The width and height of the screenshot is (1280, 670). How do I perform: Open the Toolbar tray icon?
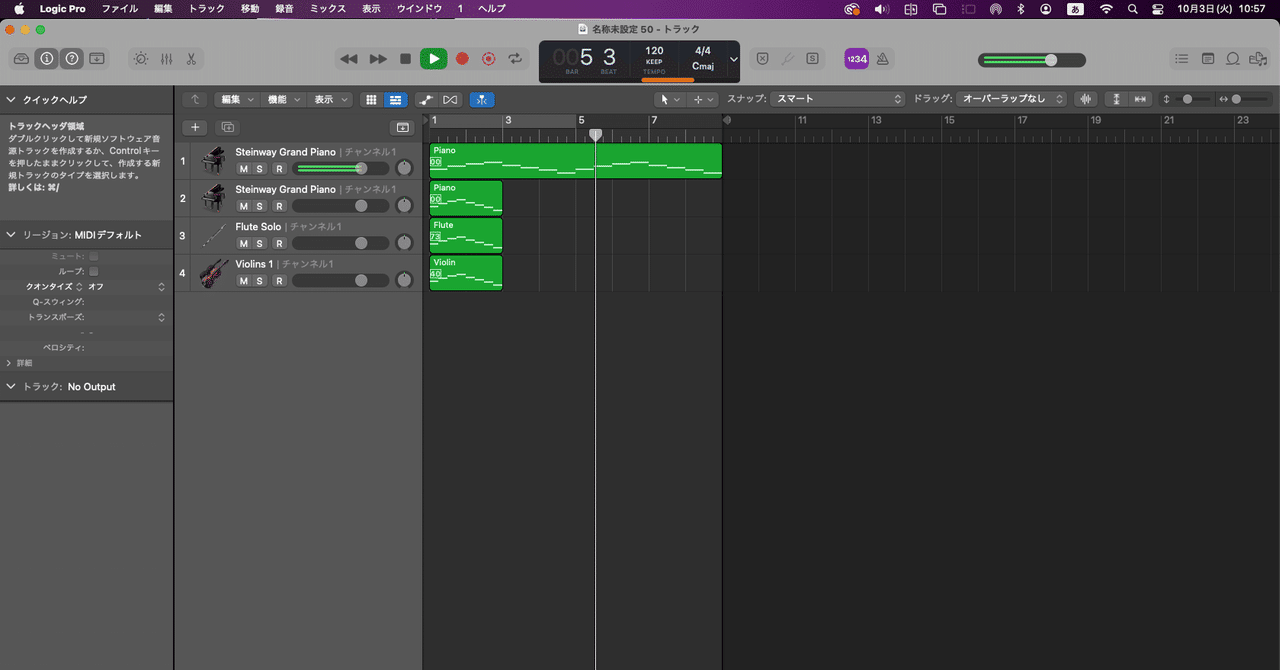click(x=97, y=59)
